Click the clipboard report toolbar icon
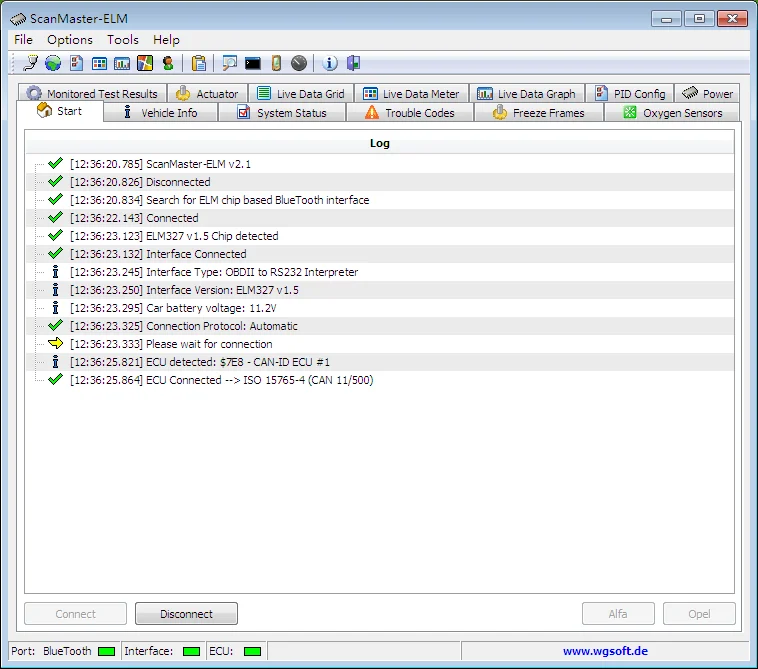 tap(199, 63)
